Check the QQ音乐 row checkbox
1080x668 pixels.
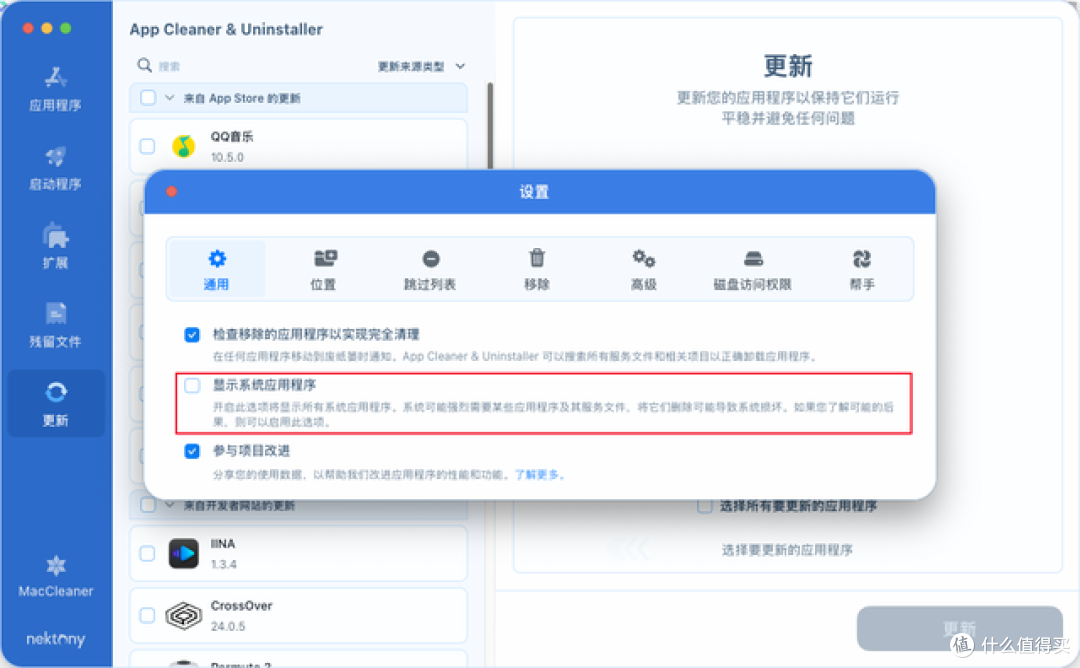(x=147, y=146)
